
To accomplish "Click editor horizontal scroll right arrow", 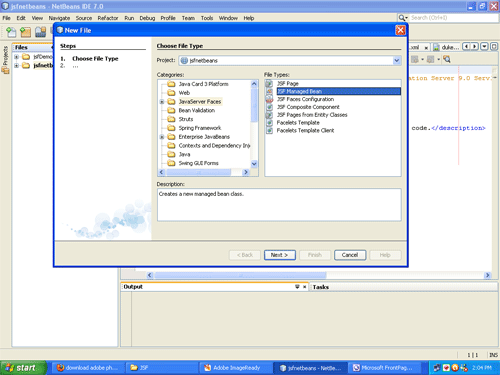I will tap(488, 275).
